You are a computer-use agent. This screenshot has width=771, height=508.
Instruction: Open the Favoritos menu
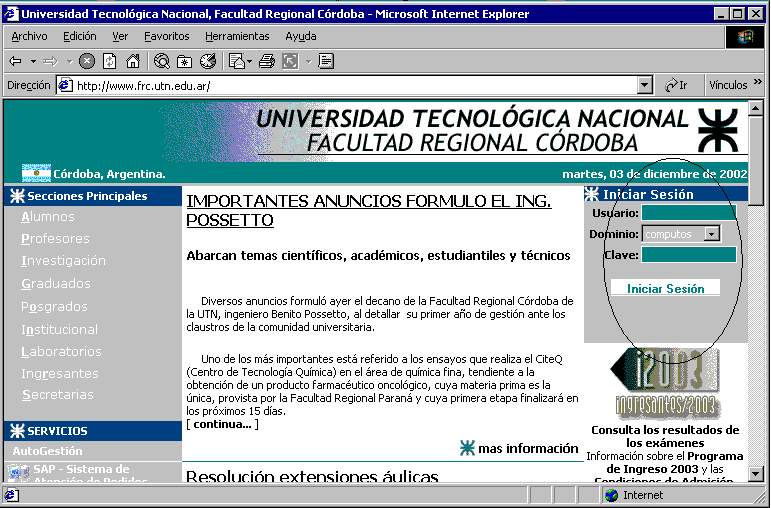tap(167, 36)
